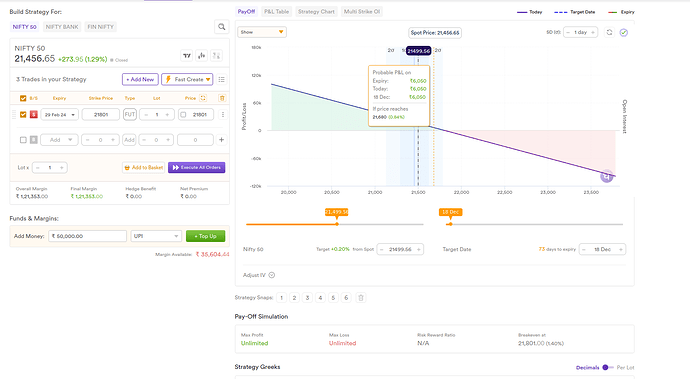The width and height of the screenshot is (690, 379).
Task: Click the Add to Basket button
Action: (x=143, y=168)
